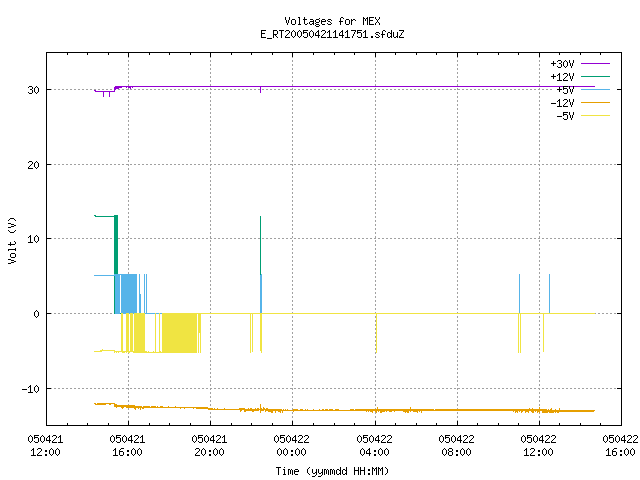Click the y-axis tick value 0
Screen dimensions: 640x480
(x=36, y=314)
